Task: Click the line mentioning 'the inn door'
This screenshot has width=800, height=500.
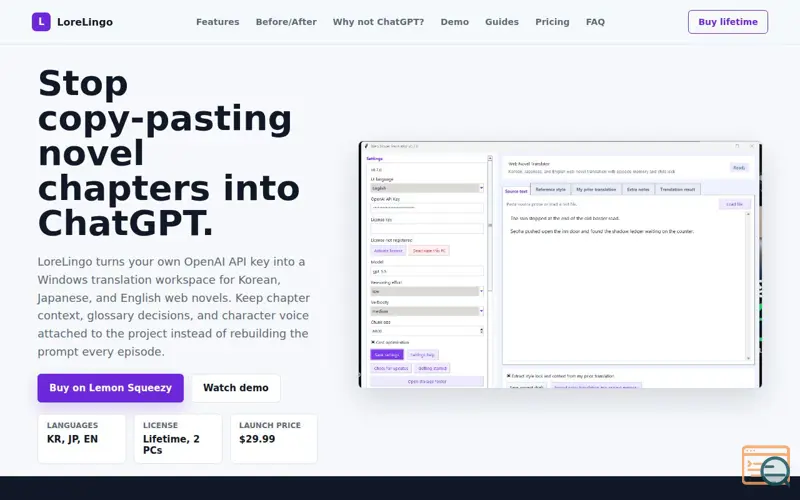Action: 602,231
